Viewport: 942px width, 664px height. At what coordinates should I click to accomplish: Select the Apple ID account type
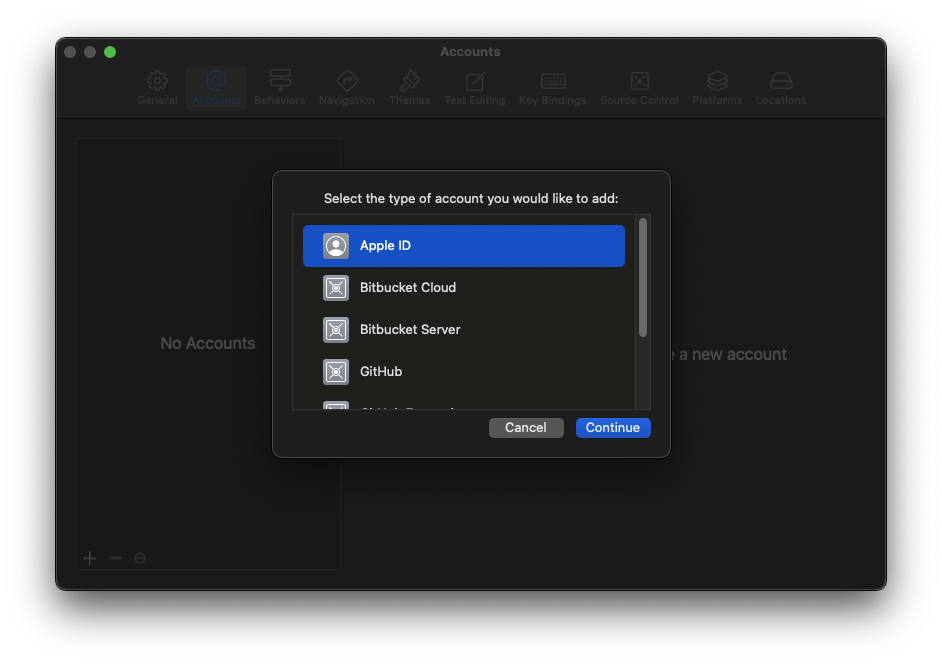(464, 246)
